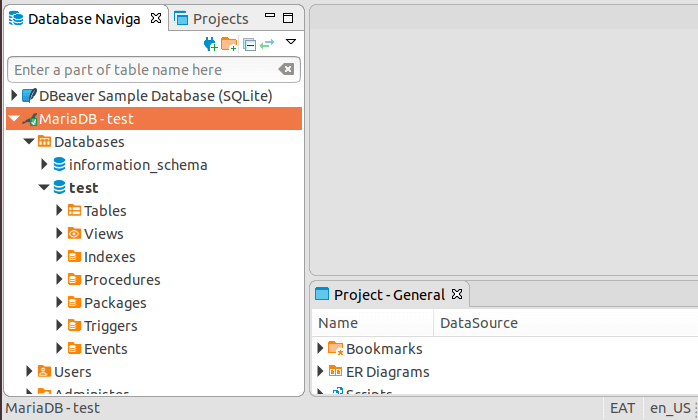Click the MariaDB connection seal icon
The width and height of the screenshot is (698, 420).
(30, 119)
